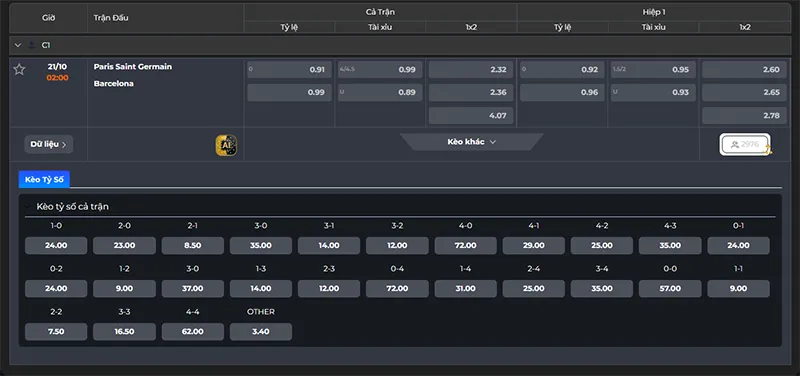This screenshot has height=376, width=800.
Task: Pick first-half 1x2 odds 2.60
Action: (744, 70)
